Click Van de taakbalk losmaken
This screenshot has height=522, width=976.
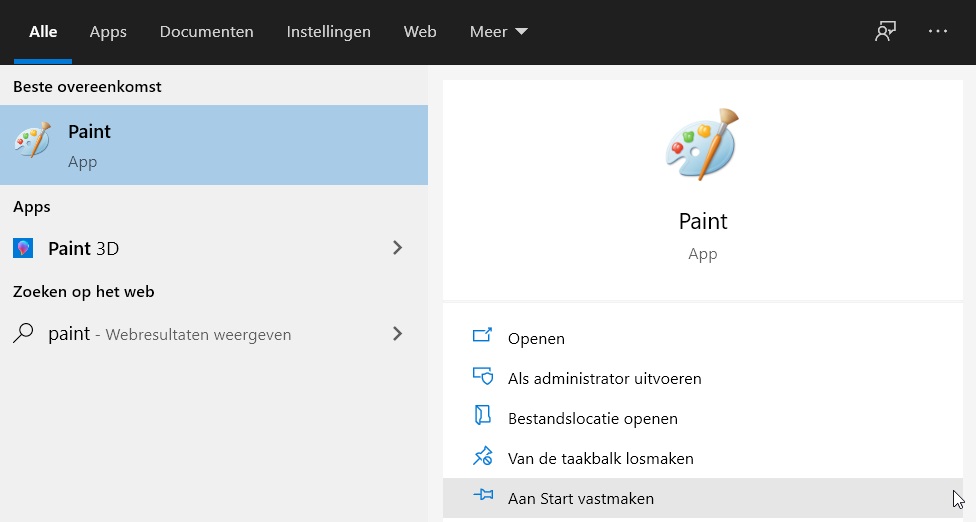coord(600,458)
